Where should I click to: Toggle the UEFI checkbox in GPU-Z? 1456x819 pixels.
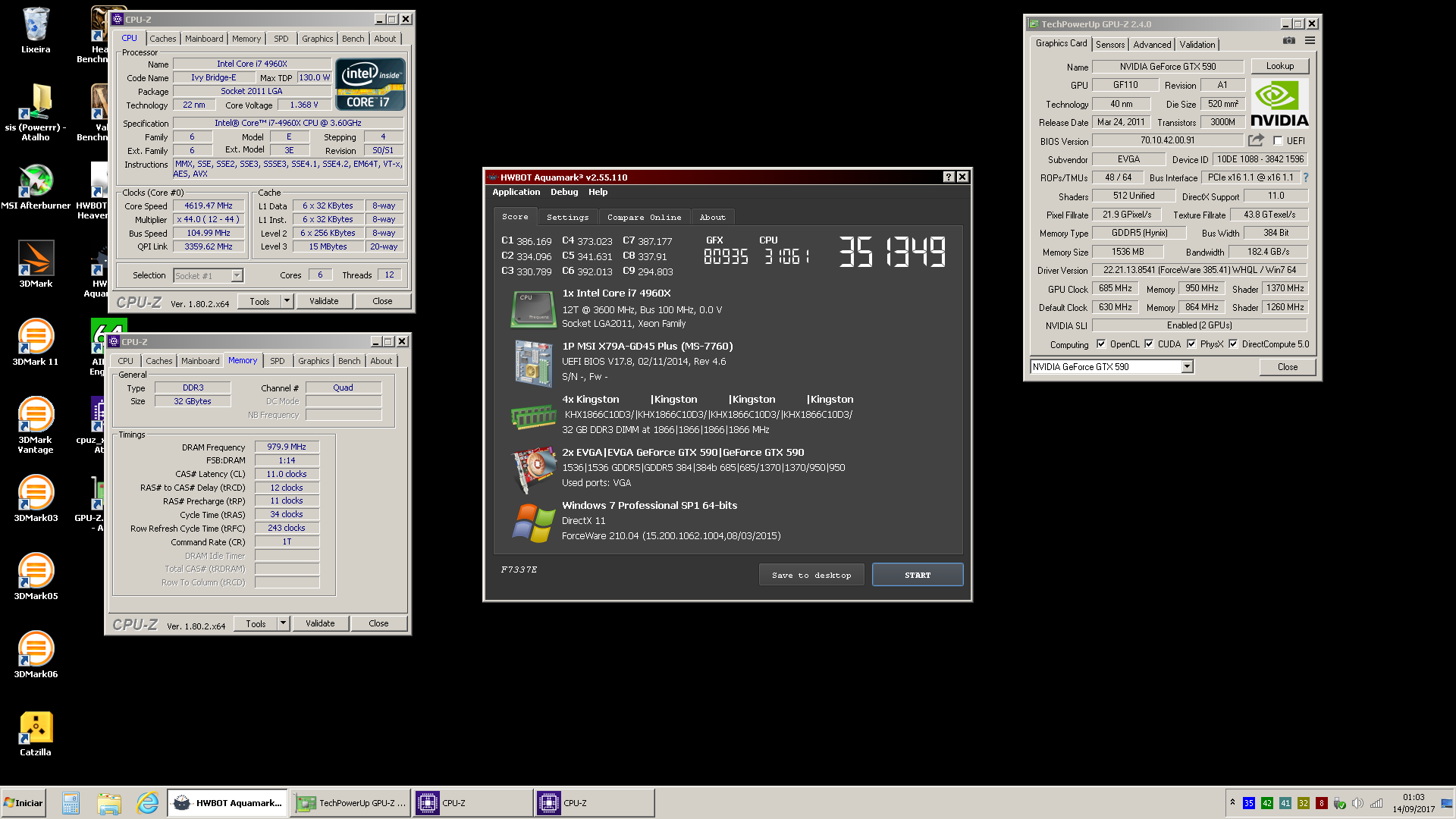[x=1278, y=141]
